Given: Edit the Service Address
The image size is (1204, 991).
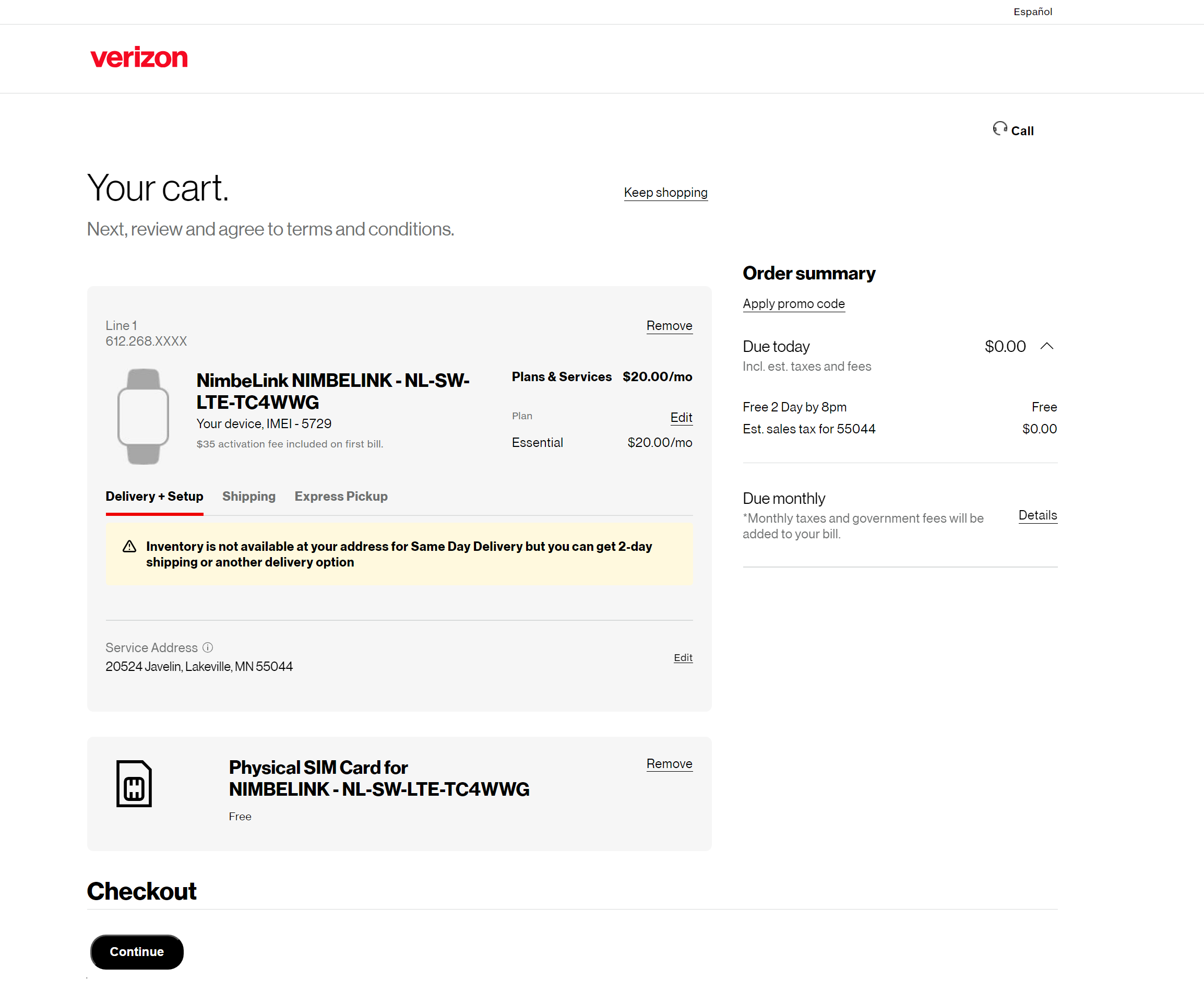Looking at the screenshot, I should click(x=683, y=658).
